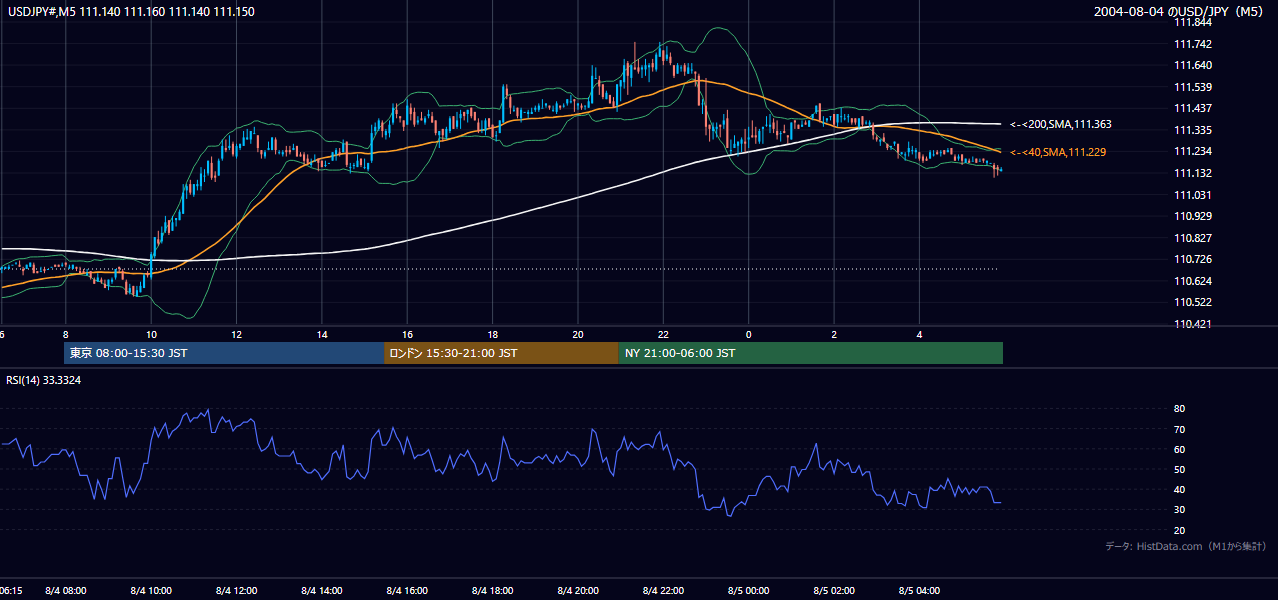Click hour label 22 under the price chart
The image size is (1278, 600).
pyautogui.click(x=663, y=334)
